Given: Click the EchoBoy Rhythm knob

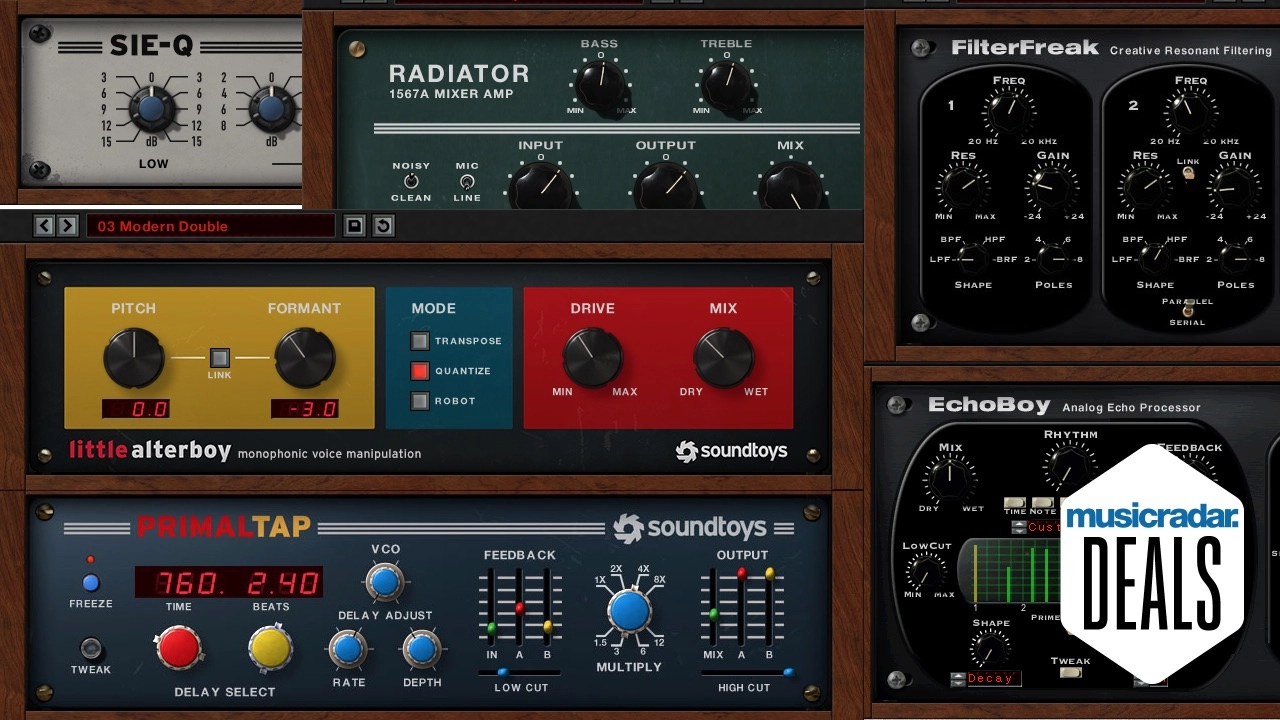Looking at the screenshot, I should click(1069, 467).
